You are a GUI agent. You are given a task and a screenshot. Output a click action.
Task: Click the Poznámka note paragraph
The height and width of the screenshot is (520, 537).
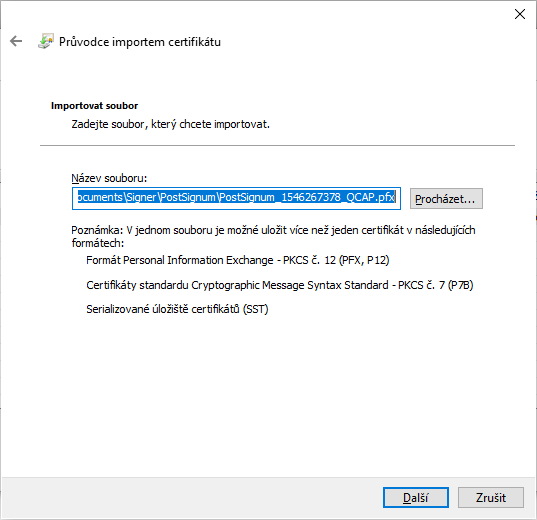pyautogui.click(x=273, y=236)
